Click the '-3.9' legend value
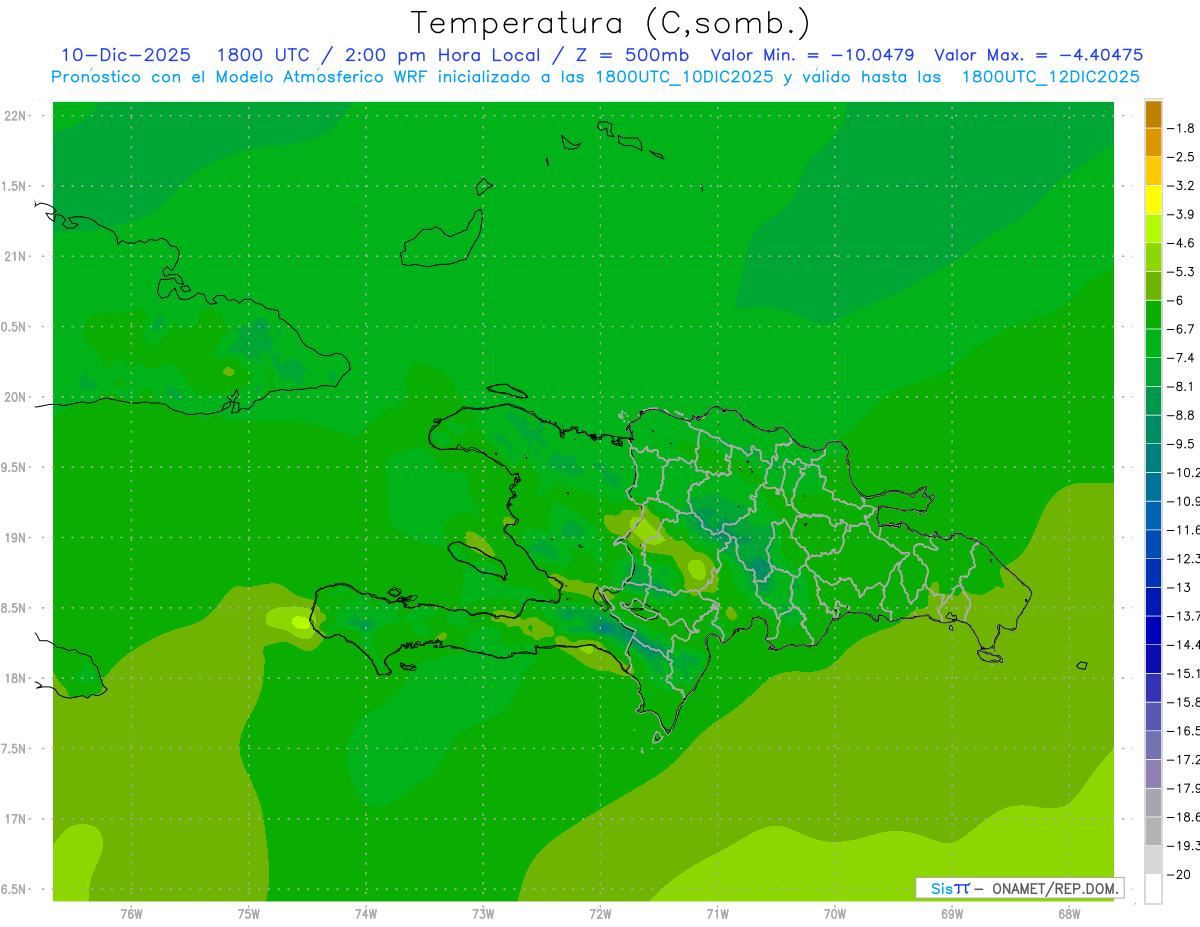This screenshot has height=927, width=1200. pyautogui.click(x=1181, y=214)
